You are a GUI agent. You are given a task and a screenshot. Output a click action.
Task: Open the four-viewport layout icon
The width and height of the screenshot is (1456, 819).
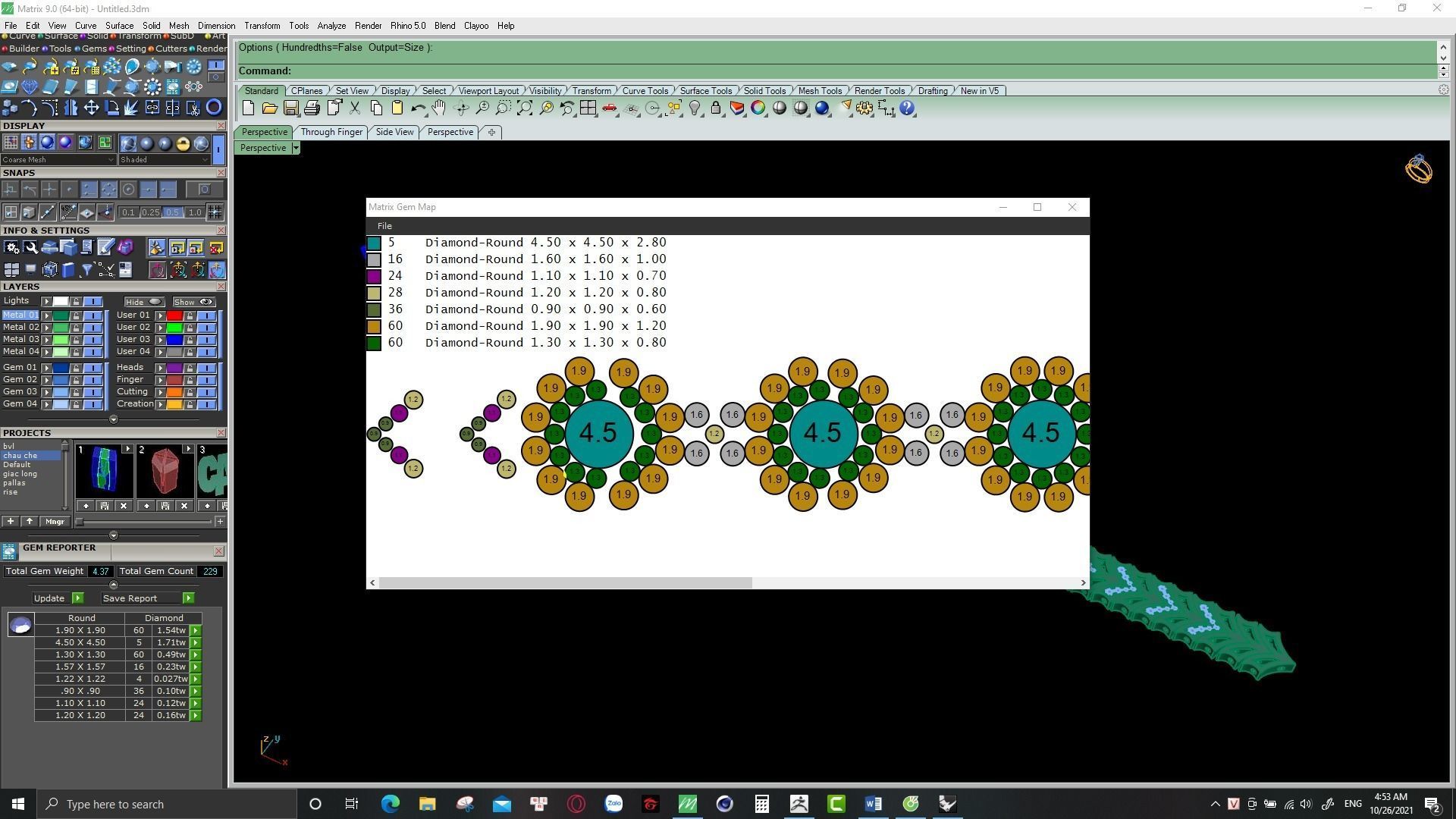click(x=588, y=108)
